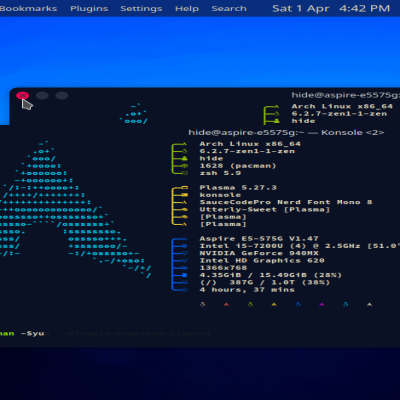Image resolution: width=400 pixels, height=400 pixels.
Task: Open the Help menu
Action: pos(187,8)
